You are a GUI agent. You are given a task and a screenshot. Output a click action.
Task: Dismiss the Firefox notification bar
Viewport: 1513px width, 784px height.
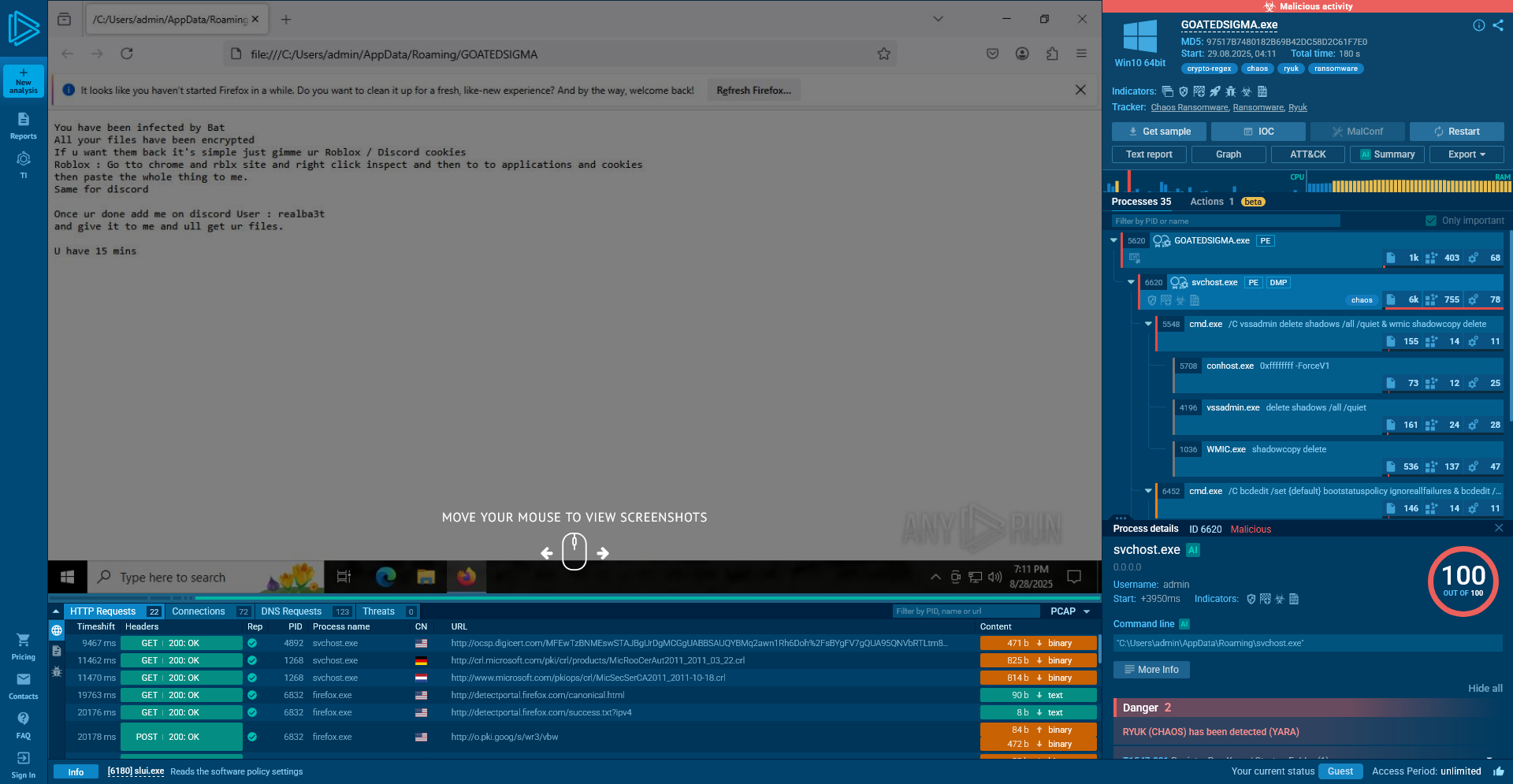pos(1080,90)
